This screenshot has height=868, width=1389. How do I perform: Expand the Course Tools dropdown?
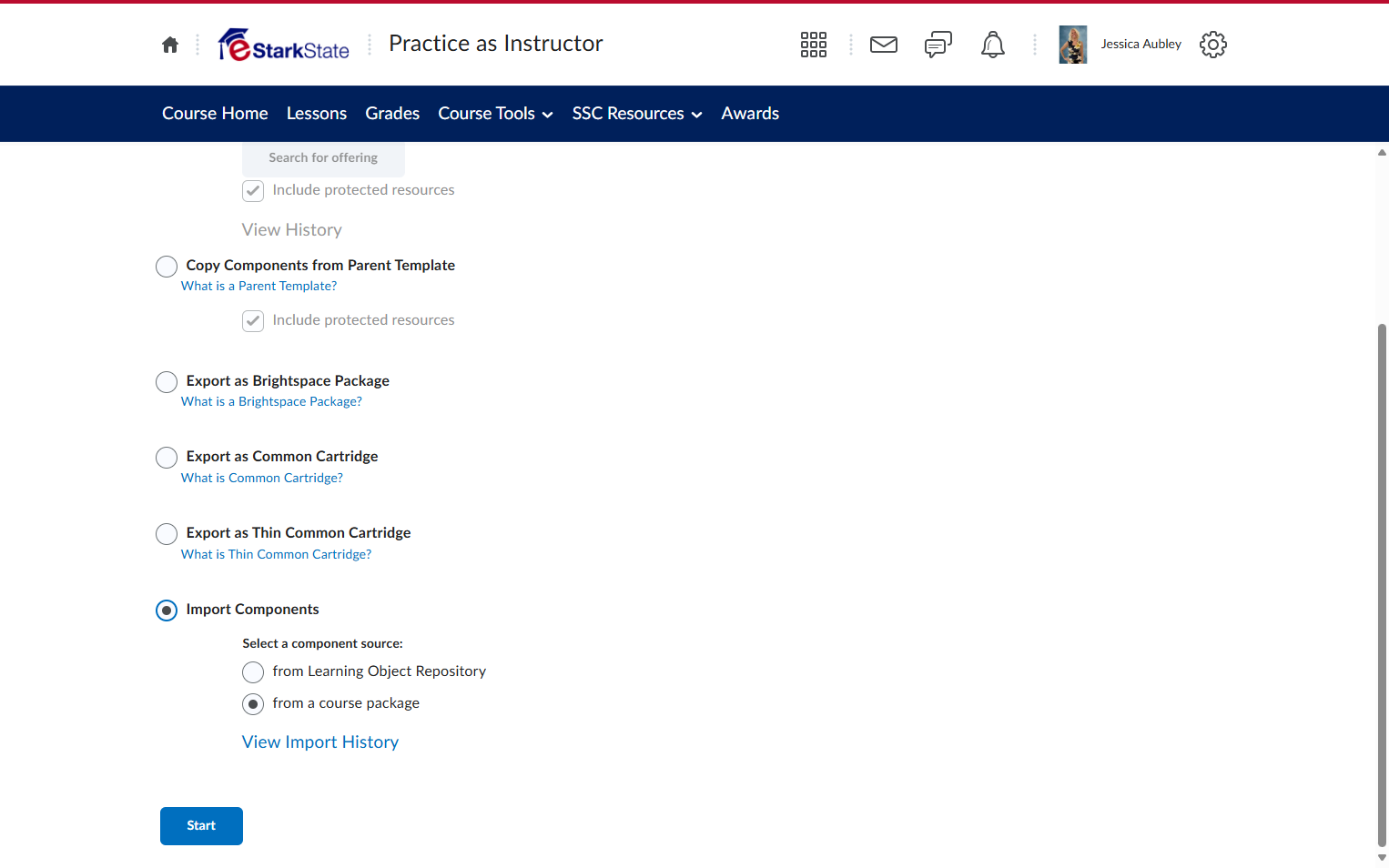(x=496, y=114)
